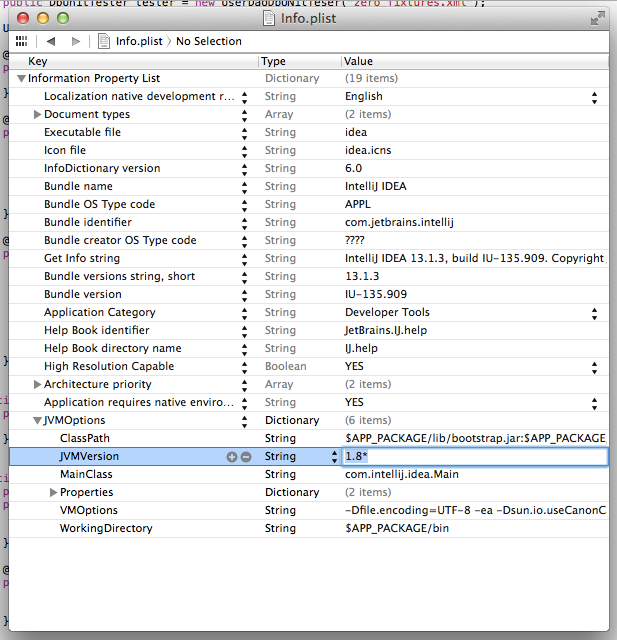Screen dimensions: 617x640
Task: Open key stepper for Application requires native environment
Action: [244, 403]
